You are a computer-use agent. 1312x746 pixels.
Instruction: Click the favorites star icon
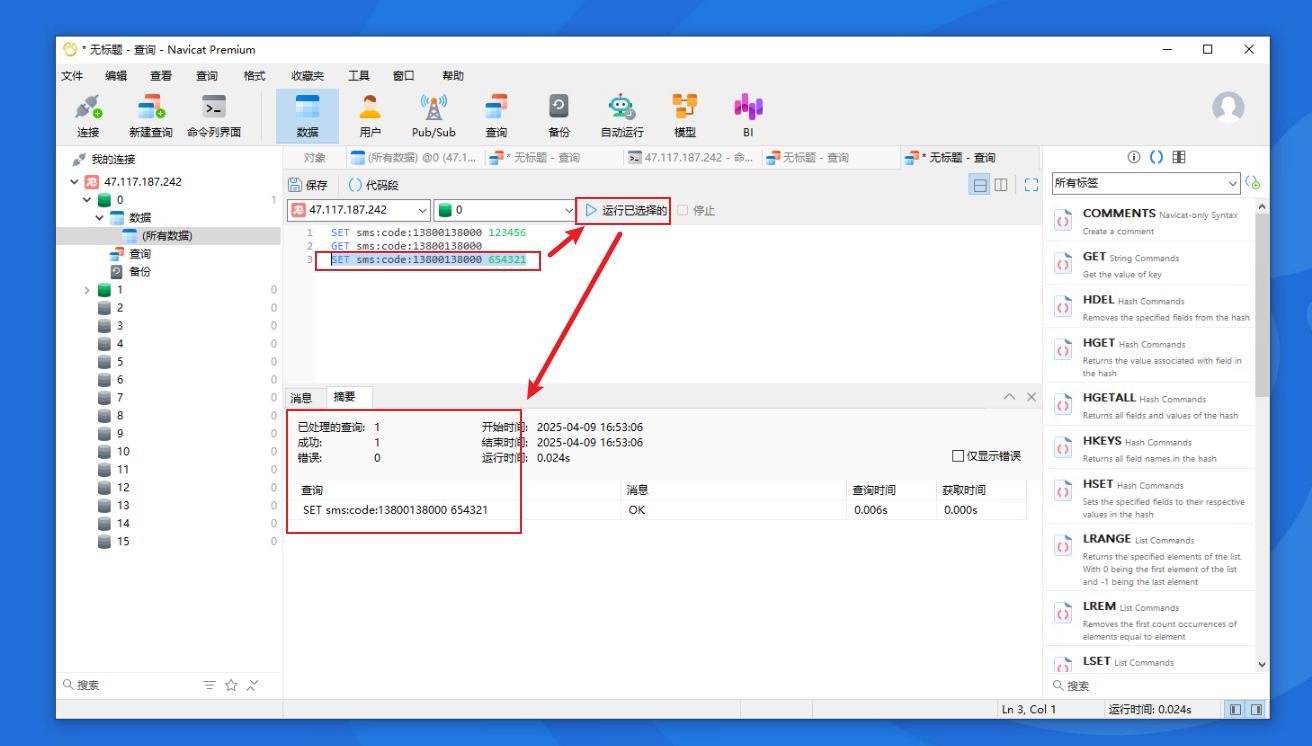point(231,685)
